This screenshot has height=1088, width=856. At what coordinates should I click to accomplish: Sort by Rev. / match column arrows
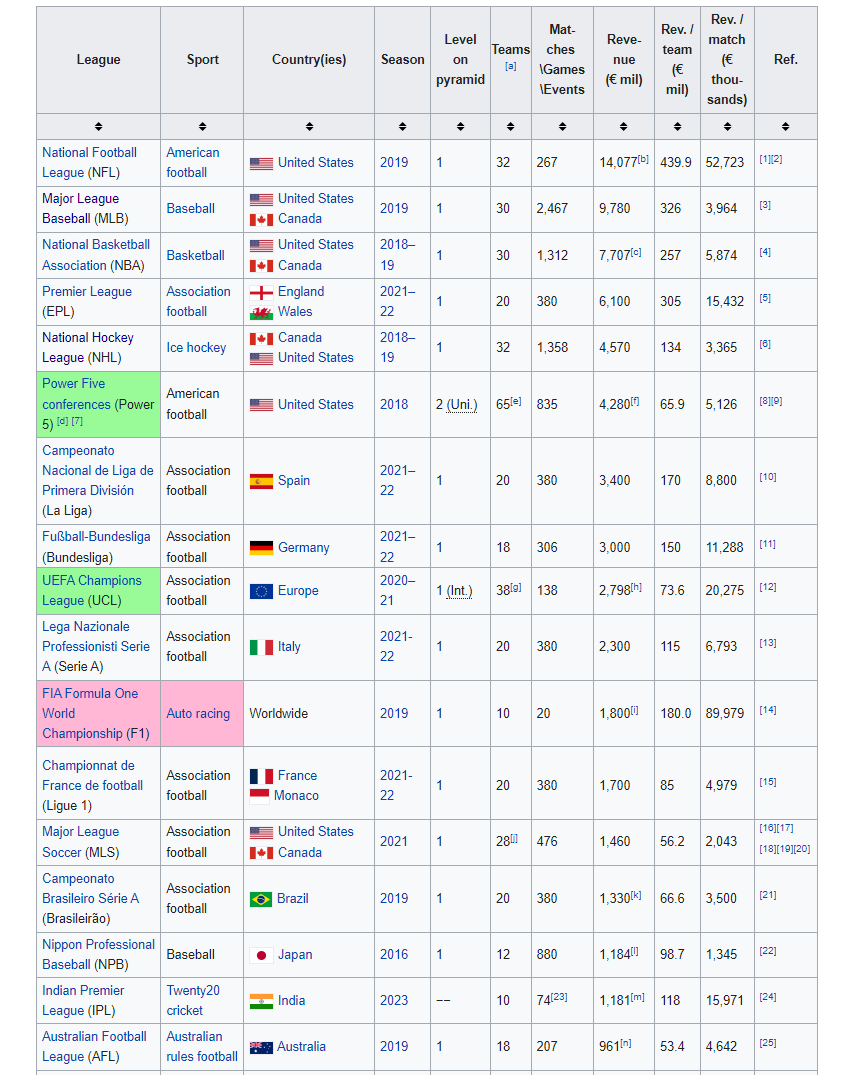(x=727, y=126)
